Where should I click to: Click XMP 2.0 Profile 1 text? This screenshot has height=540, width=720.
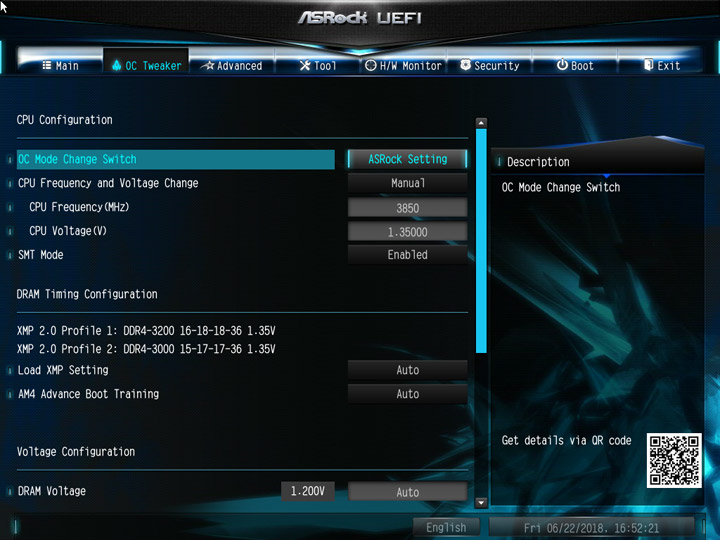[146, 331]
